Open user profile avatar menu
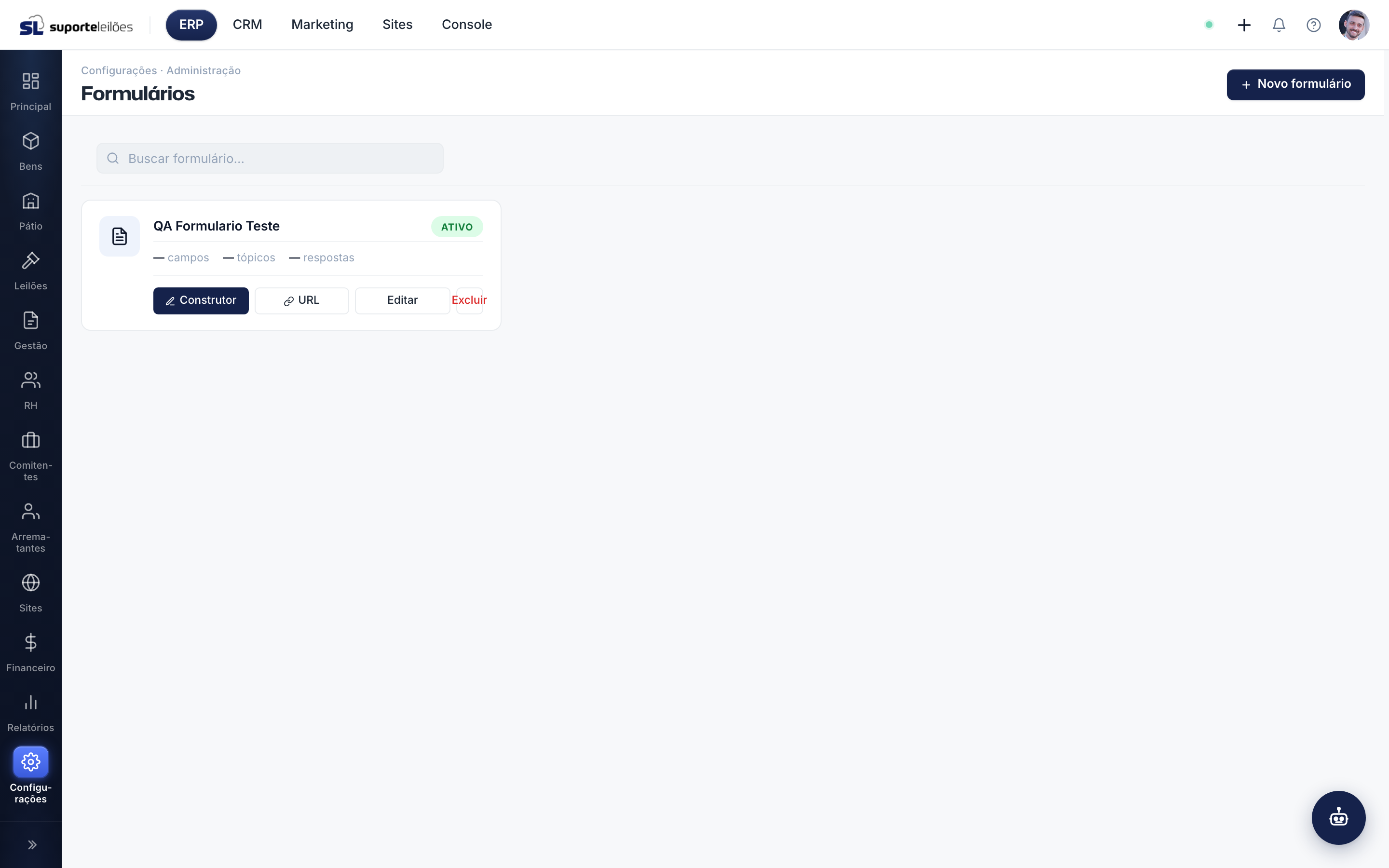The image size is (1389, 868). (x=1354, y=25)
